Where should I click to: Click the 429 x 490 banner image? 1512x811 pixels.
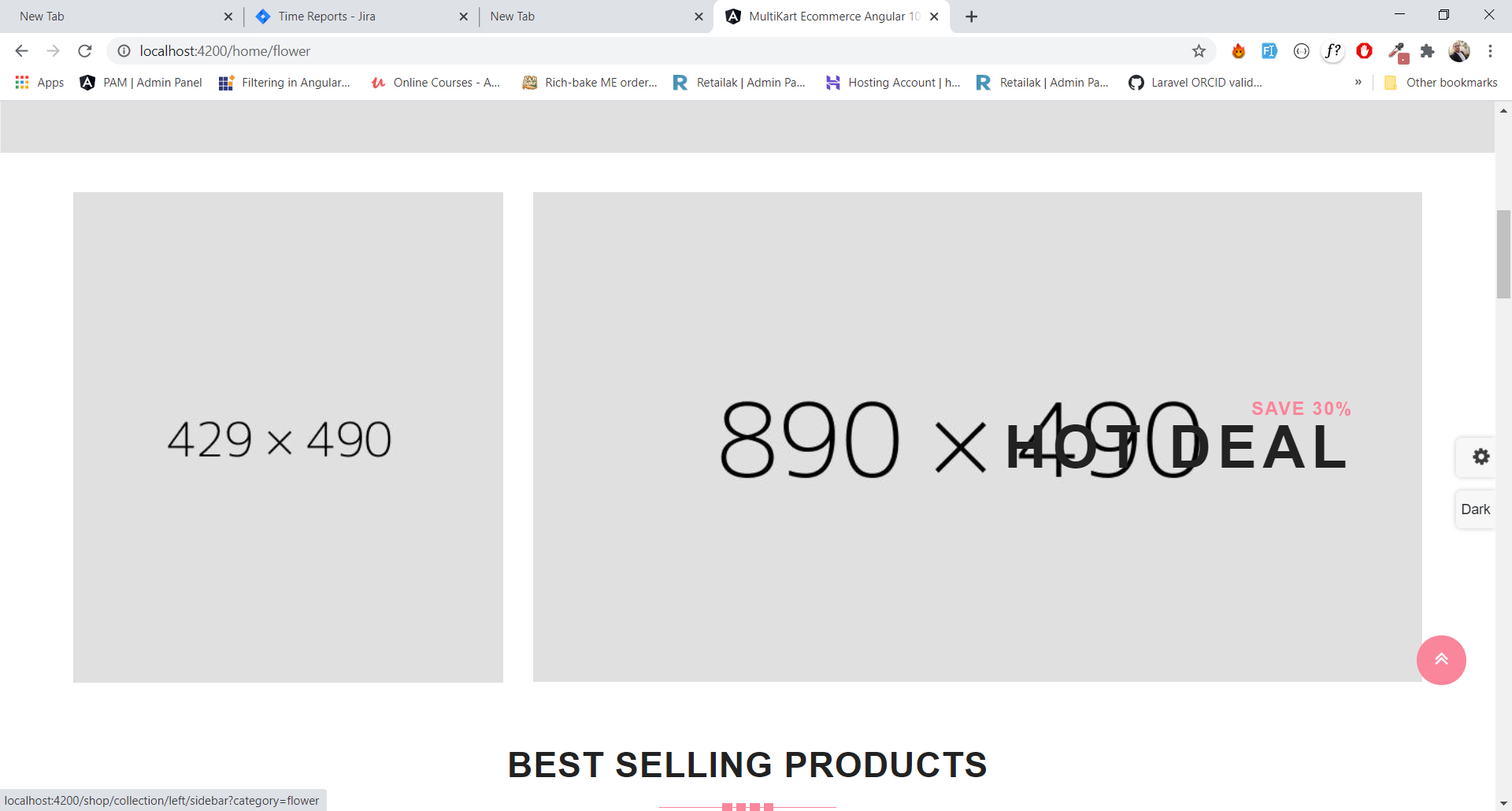(x=288, y=437)
